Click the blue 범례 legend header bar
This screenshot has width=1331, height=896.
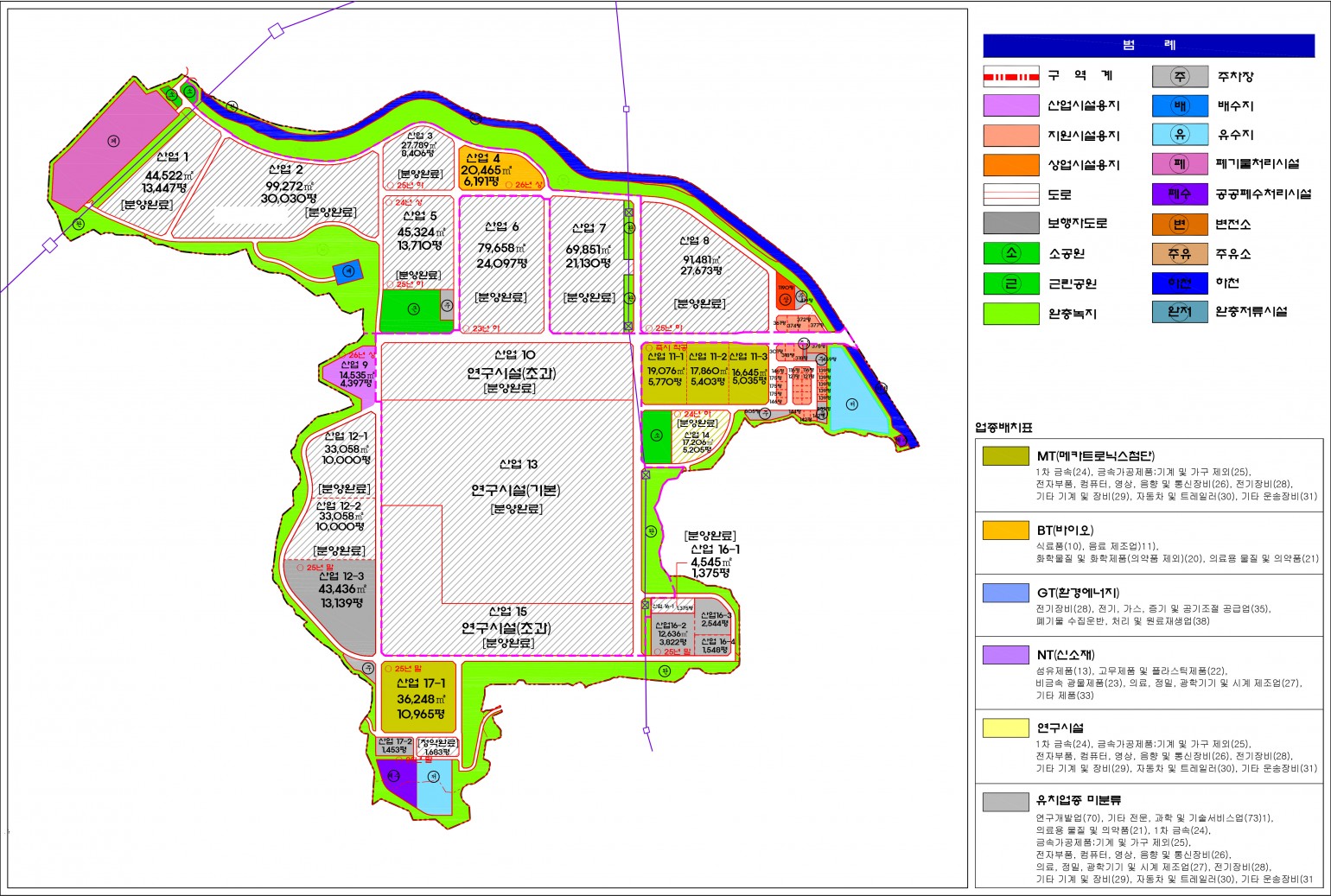[1148, 45]
